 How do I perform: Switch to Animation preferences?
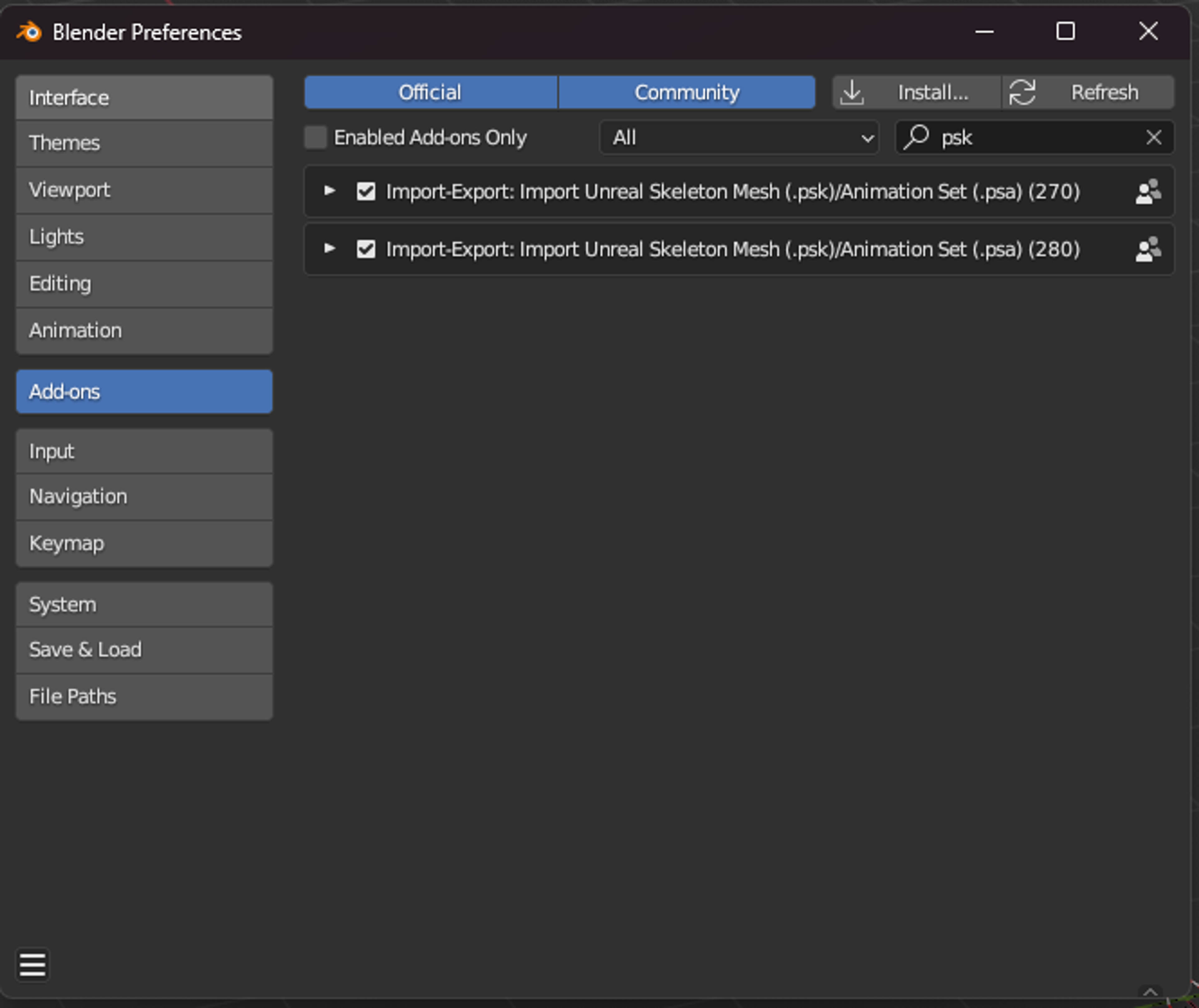pos(144,331)
